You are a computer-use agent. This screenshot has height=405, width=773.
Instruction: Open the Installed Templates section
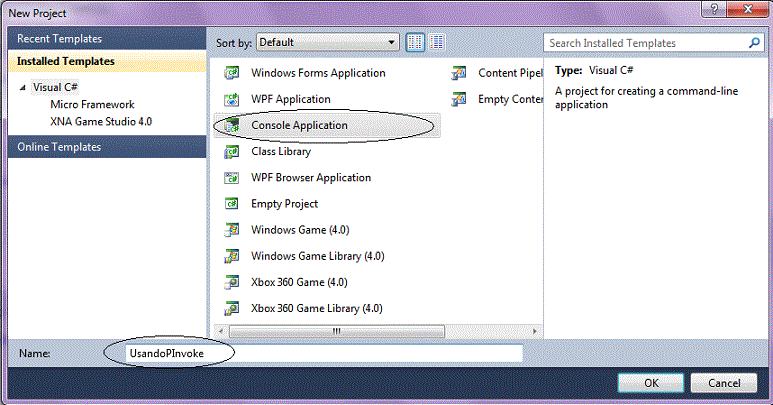107,61
